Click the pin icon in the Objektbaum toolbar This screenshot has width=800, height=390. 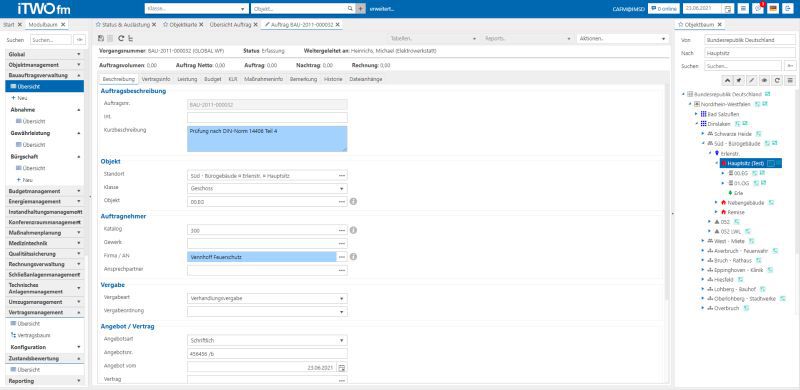pos(740,80)
